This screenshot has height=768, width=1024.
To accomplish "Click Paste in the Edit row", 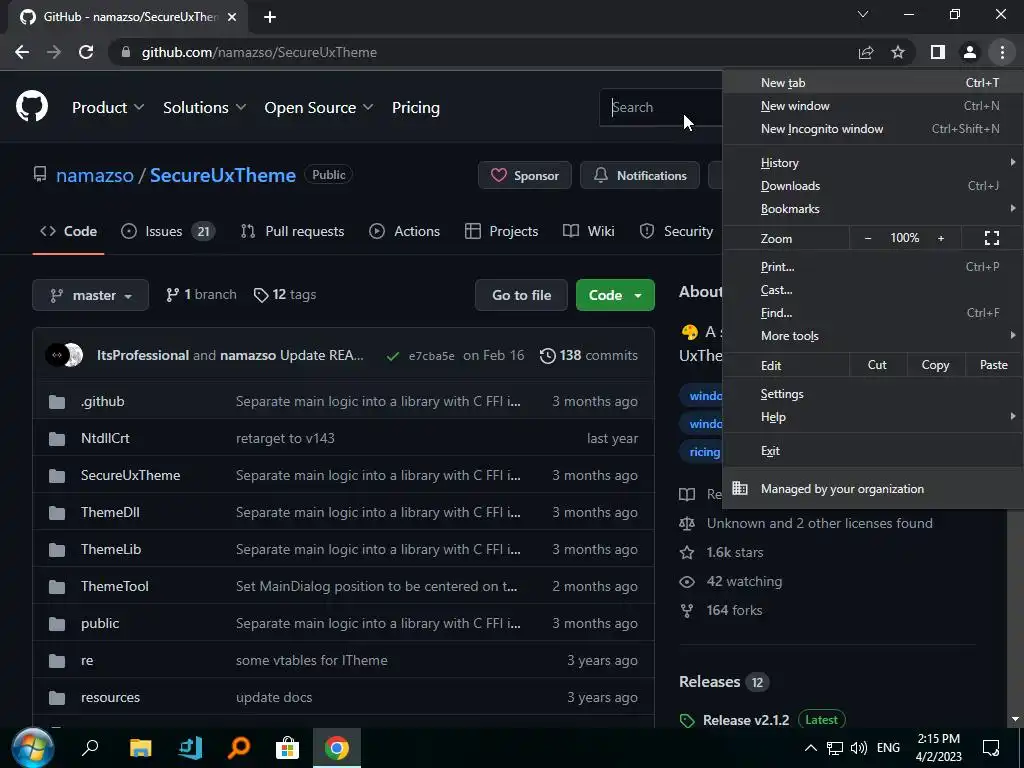I will tap(993, 365).
